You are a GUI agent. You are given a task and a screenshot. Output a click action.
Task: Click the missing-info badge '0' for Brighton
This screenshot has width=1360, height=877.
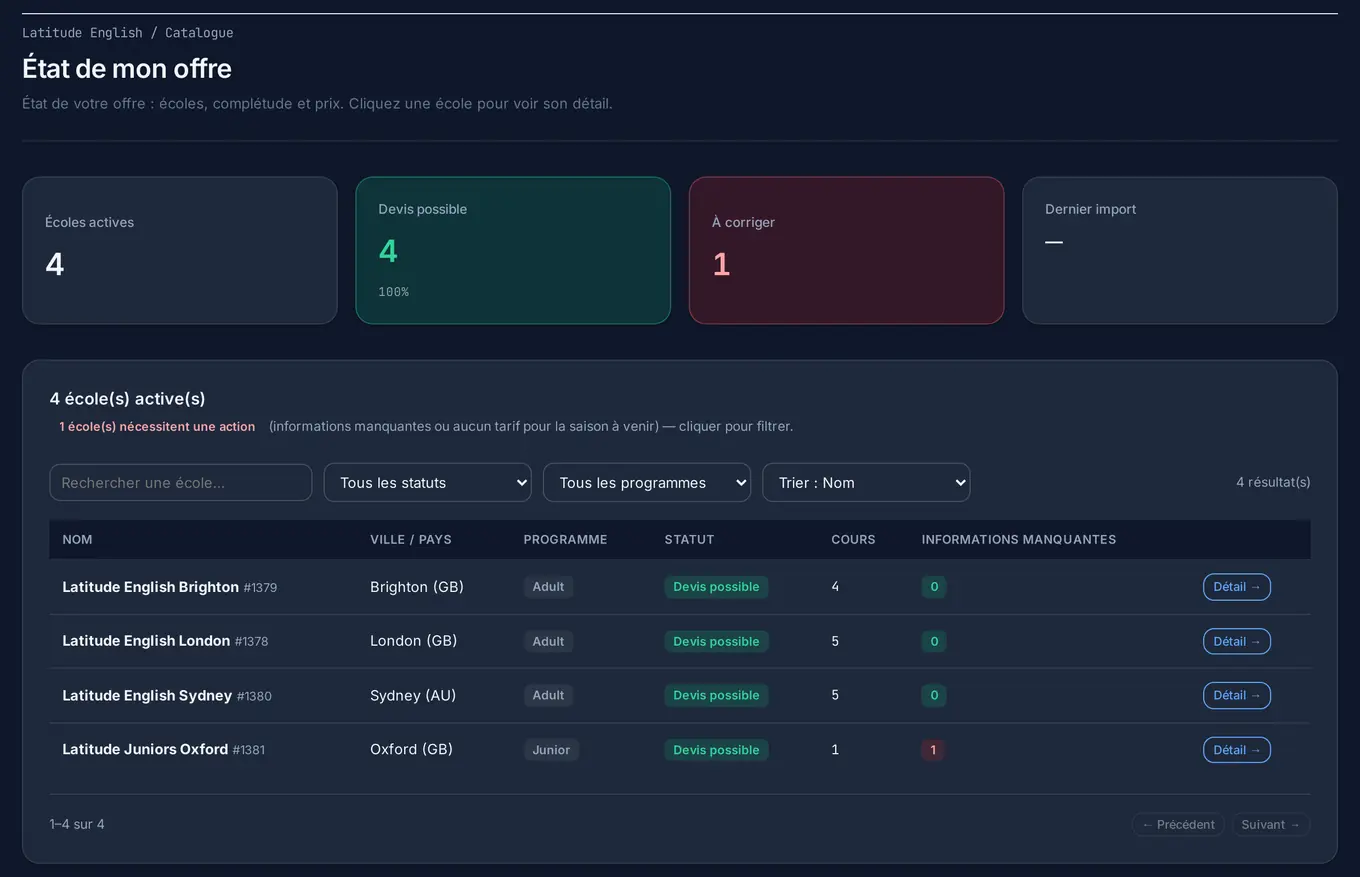coord(934,587)
